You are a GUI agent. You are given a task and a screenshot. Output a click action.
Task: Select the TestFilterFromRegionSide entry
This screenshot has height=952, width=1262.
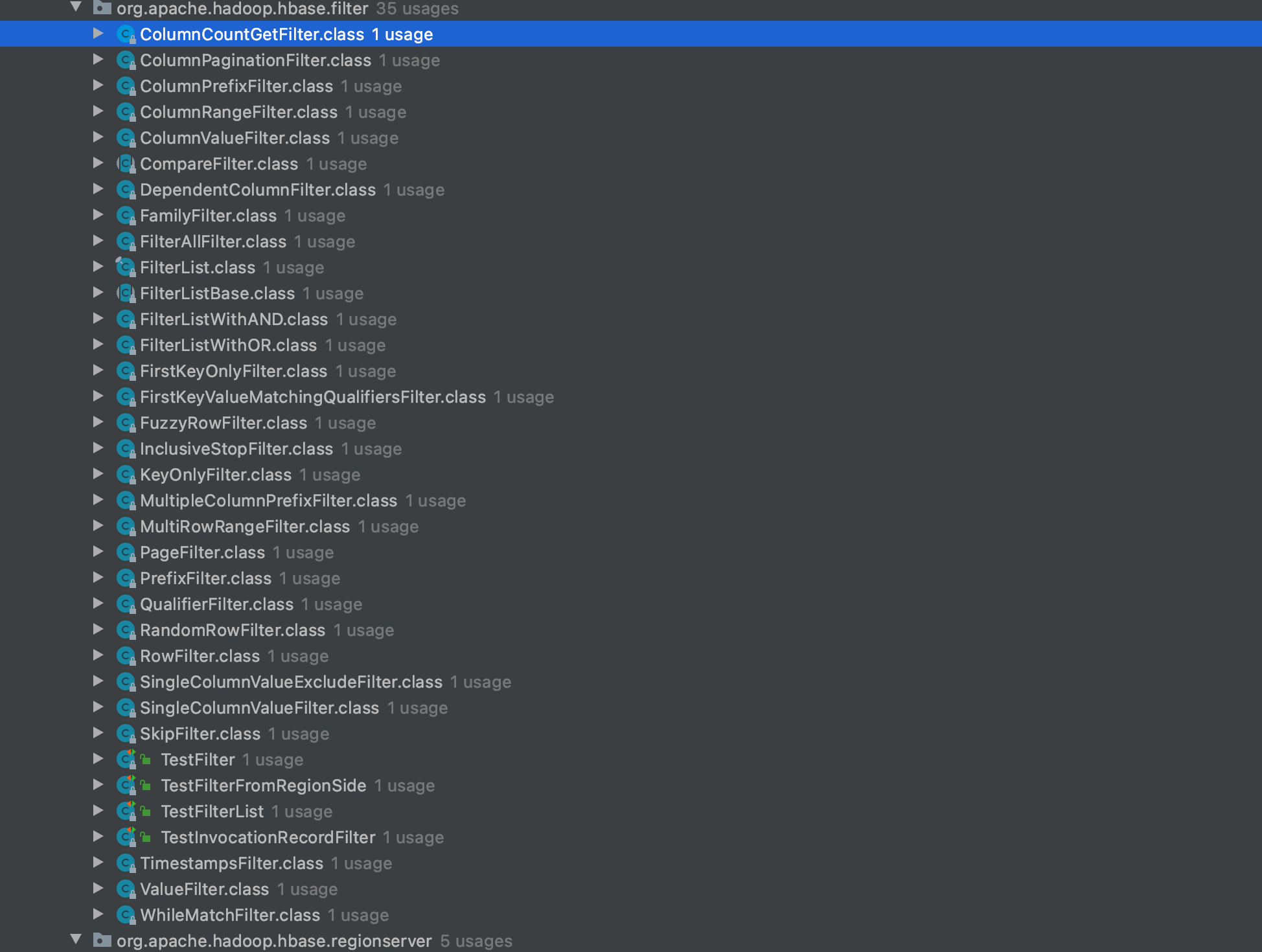(263, 786)
